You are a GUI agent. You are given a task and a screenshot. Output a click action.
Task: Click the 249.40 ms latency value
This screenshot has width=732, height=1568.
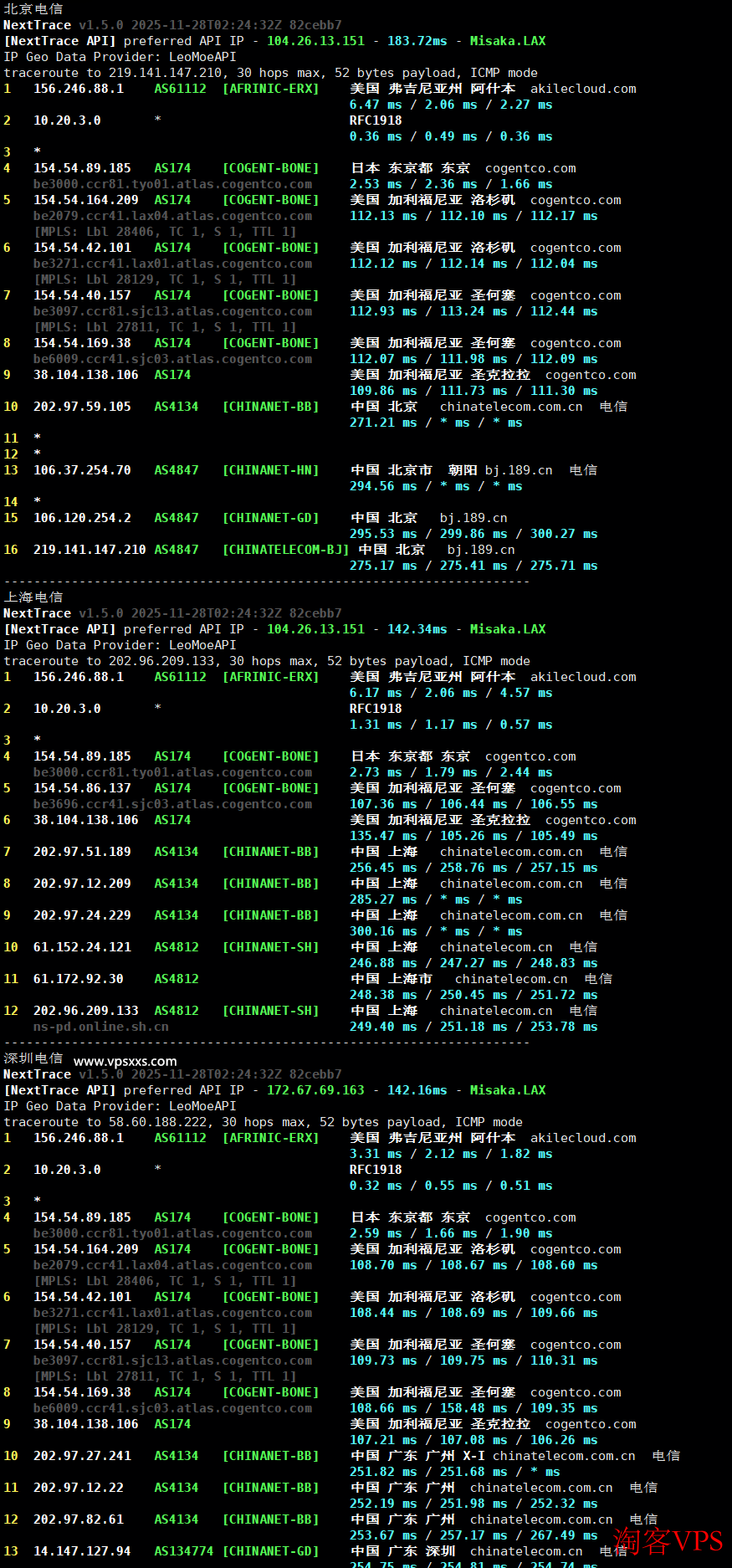pos(383,1027)
